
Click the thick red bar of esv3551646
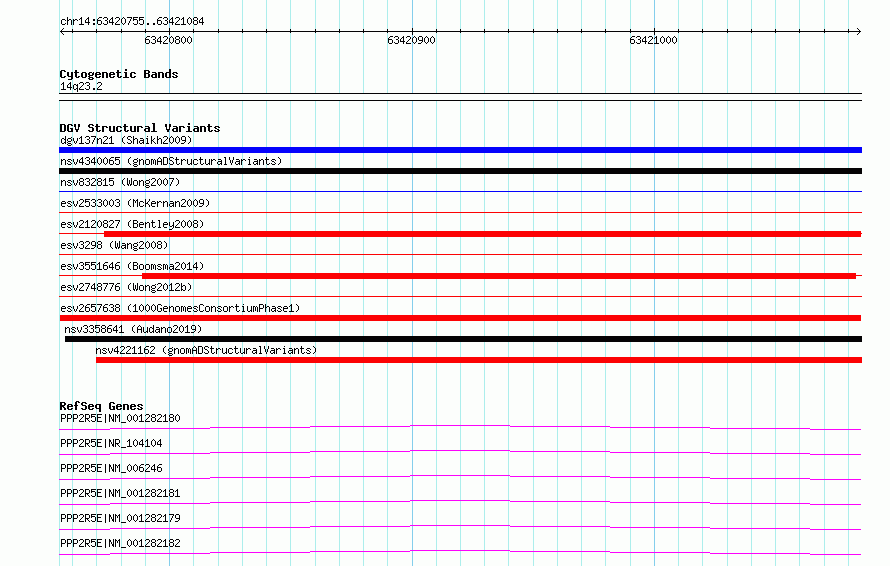(x=499, y=276)
